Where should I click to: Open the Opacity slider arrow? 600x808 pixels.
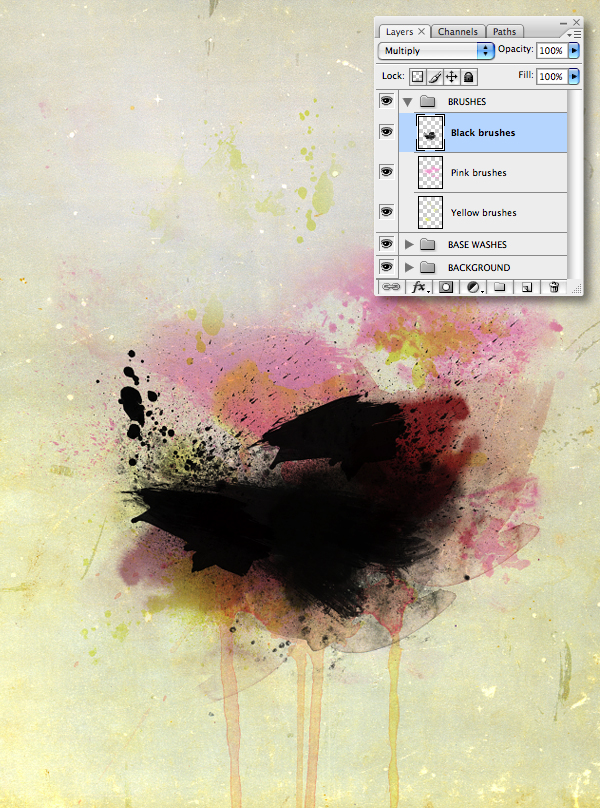[x=574, y=50]
